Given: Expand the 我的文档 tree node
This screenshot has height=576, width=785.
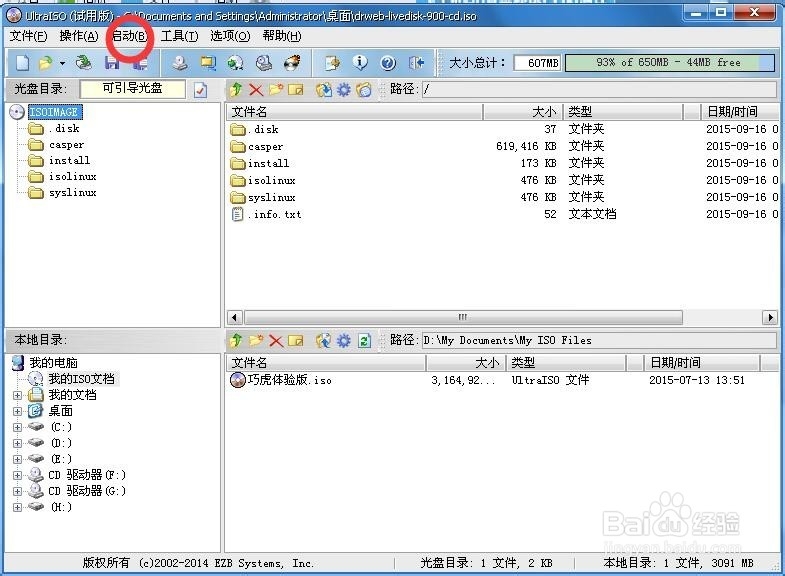Looking at the screenshot, I should 18,395.
